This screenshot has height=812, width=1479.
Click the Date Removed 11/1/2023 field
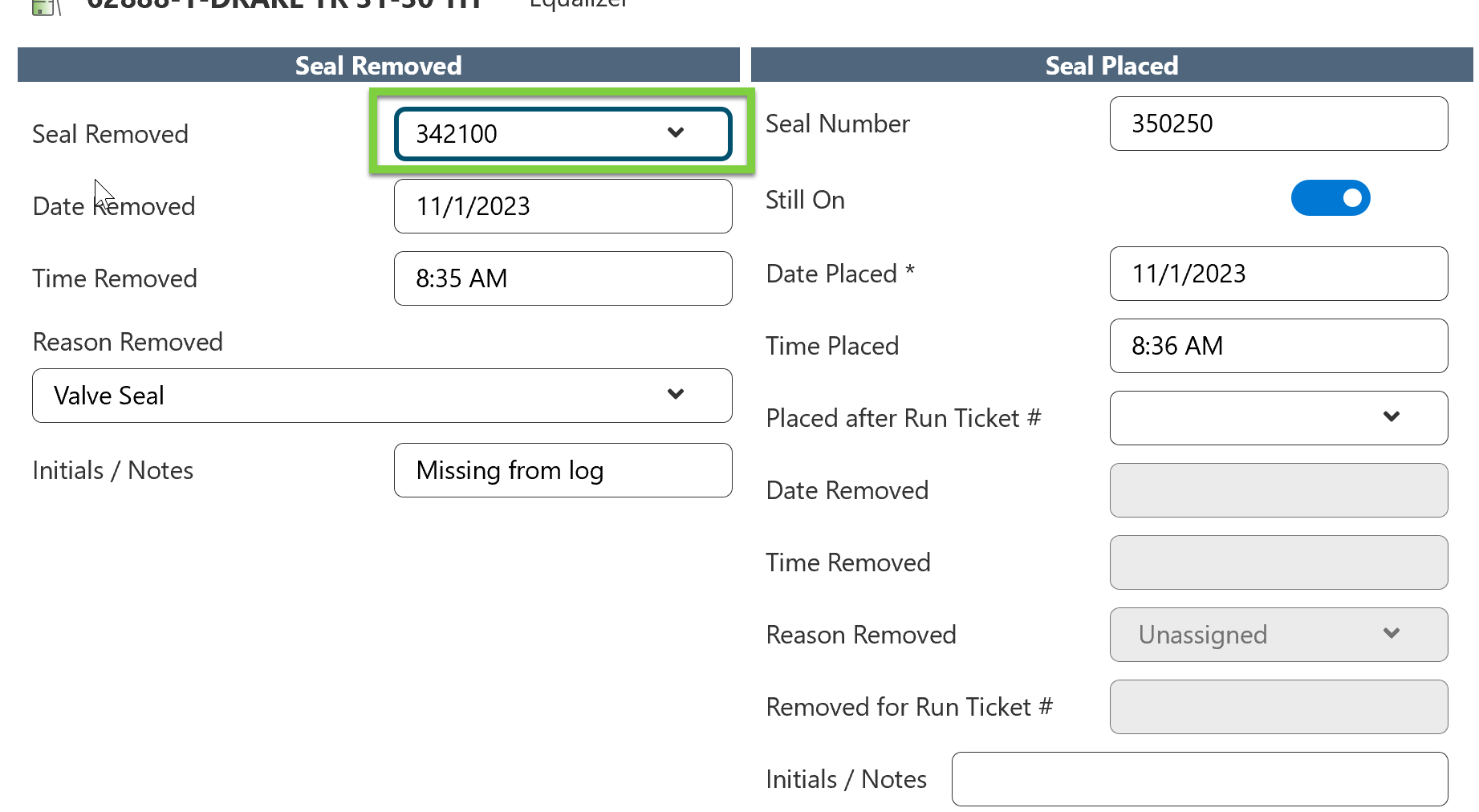562,206
